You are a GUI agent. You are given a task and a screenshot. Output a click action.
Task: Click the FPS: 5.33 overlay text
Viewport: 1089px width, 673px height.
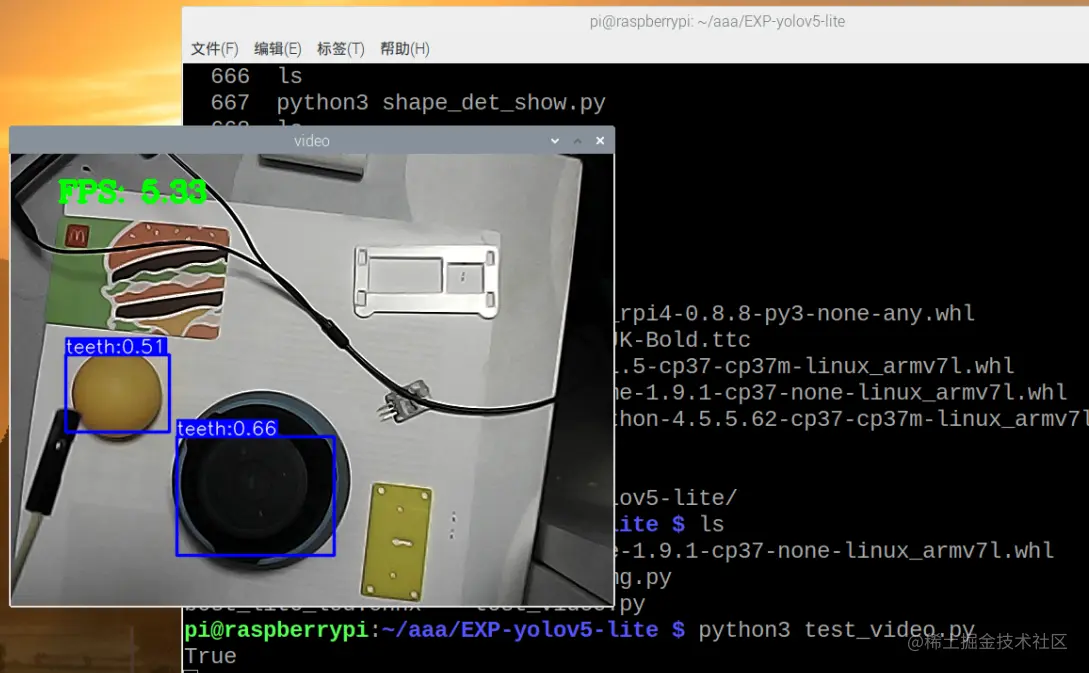click(132, 192)
